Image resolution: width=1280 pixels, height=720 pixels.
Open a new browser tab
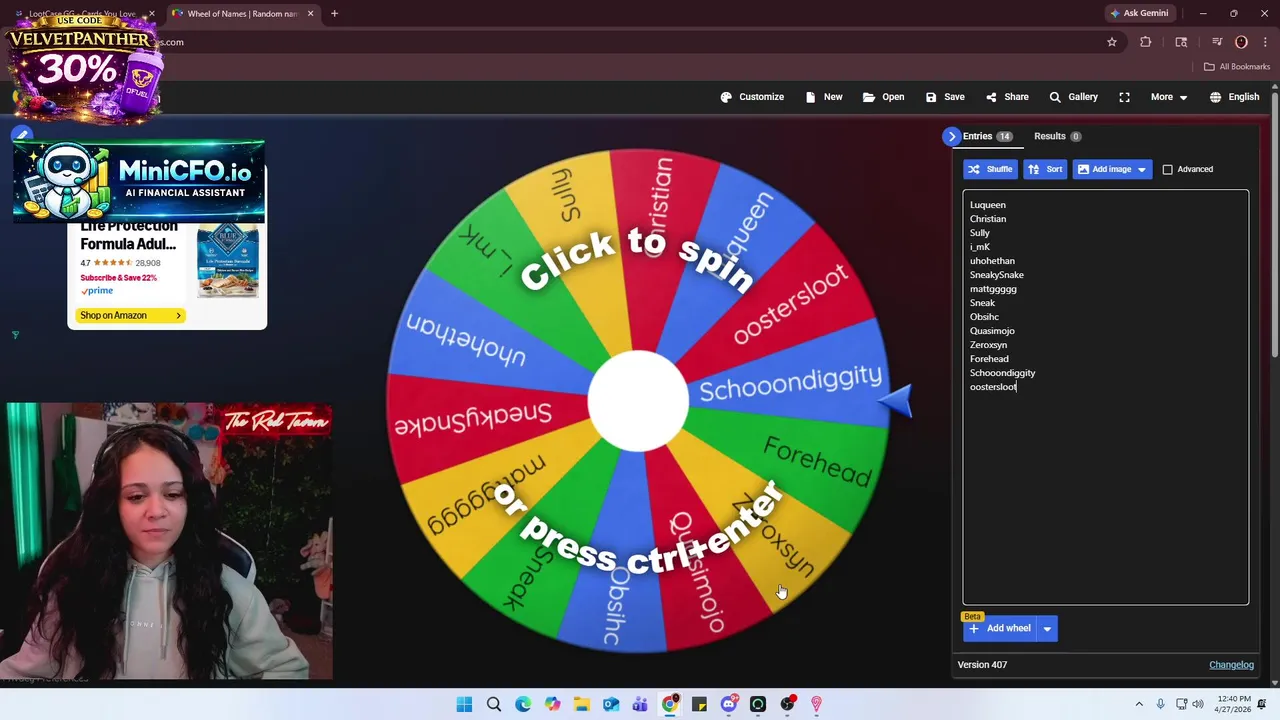point(334,14)
